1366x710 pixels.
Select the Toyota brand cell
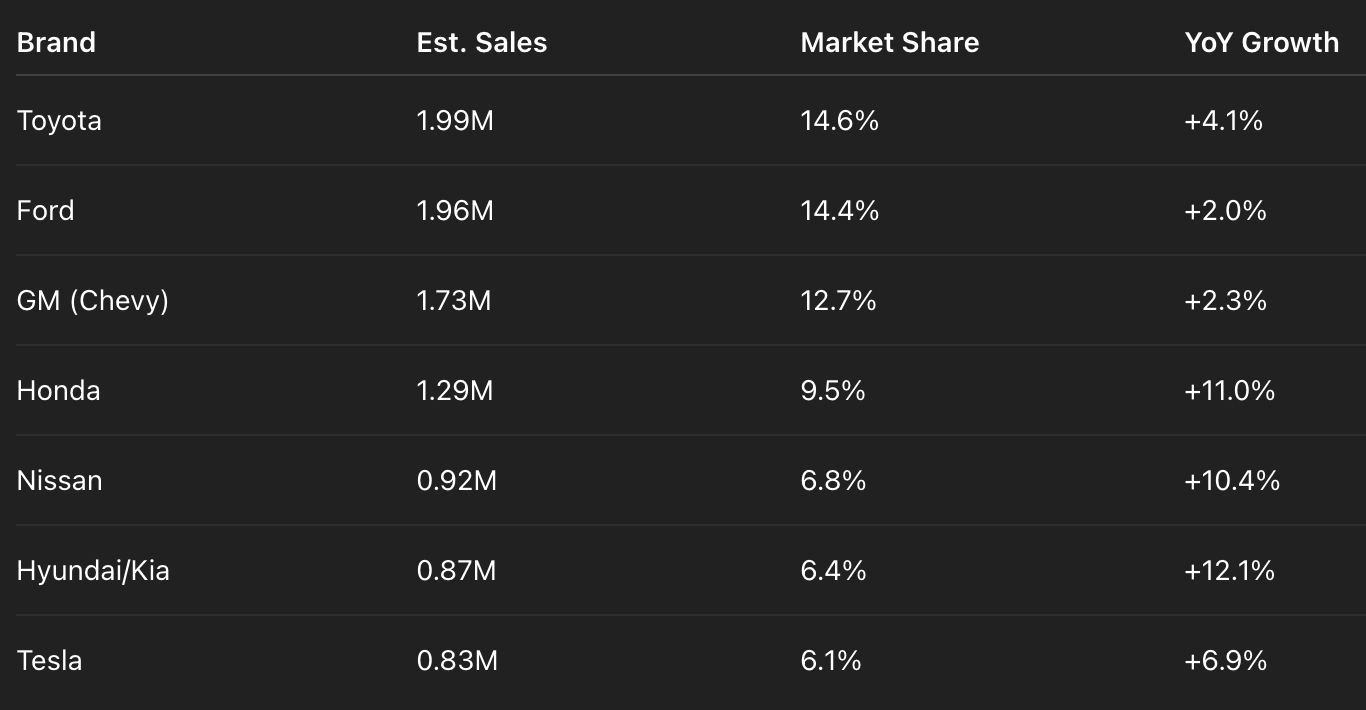coord(59,121)
